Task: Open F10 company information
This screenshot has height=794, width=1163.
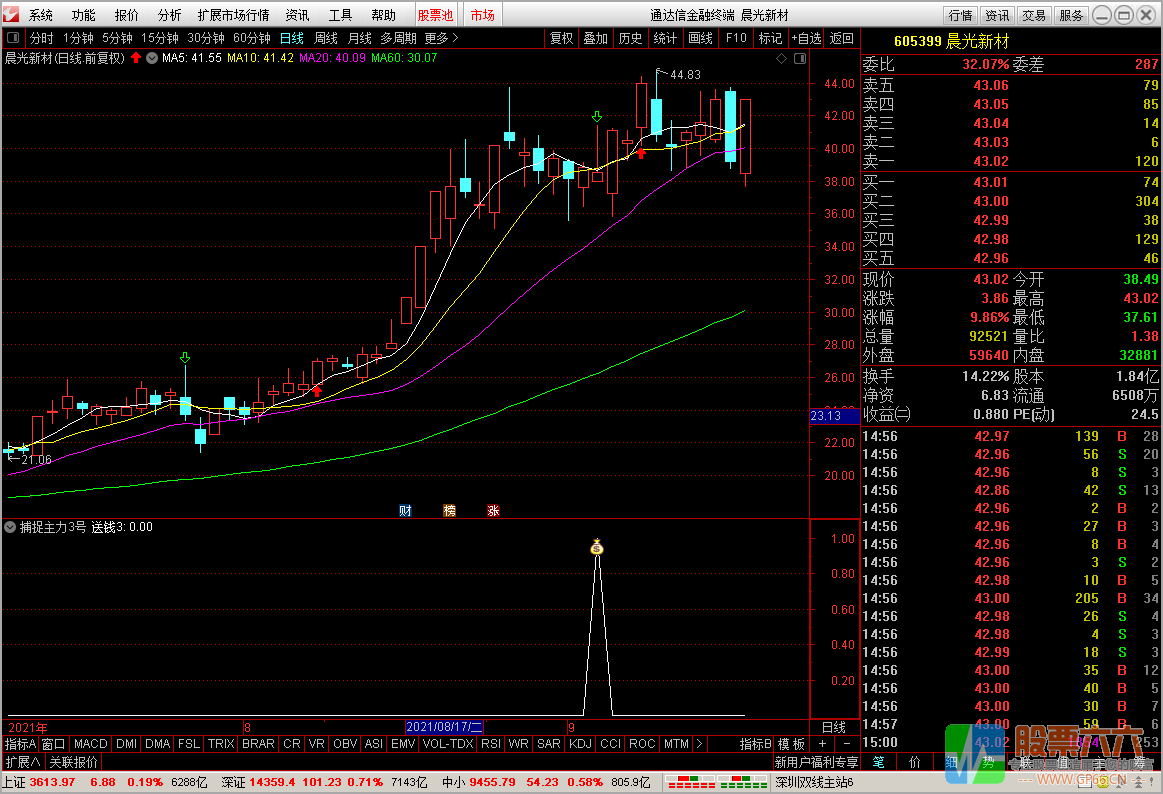Action: point(736,38)
